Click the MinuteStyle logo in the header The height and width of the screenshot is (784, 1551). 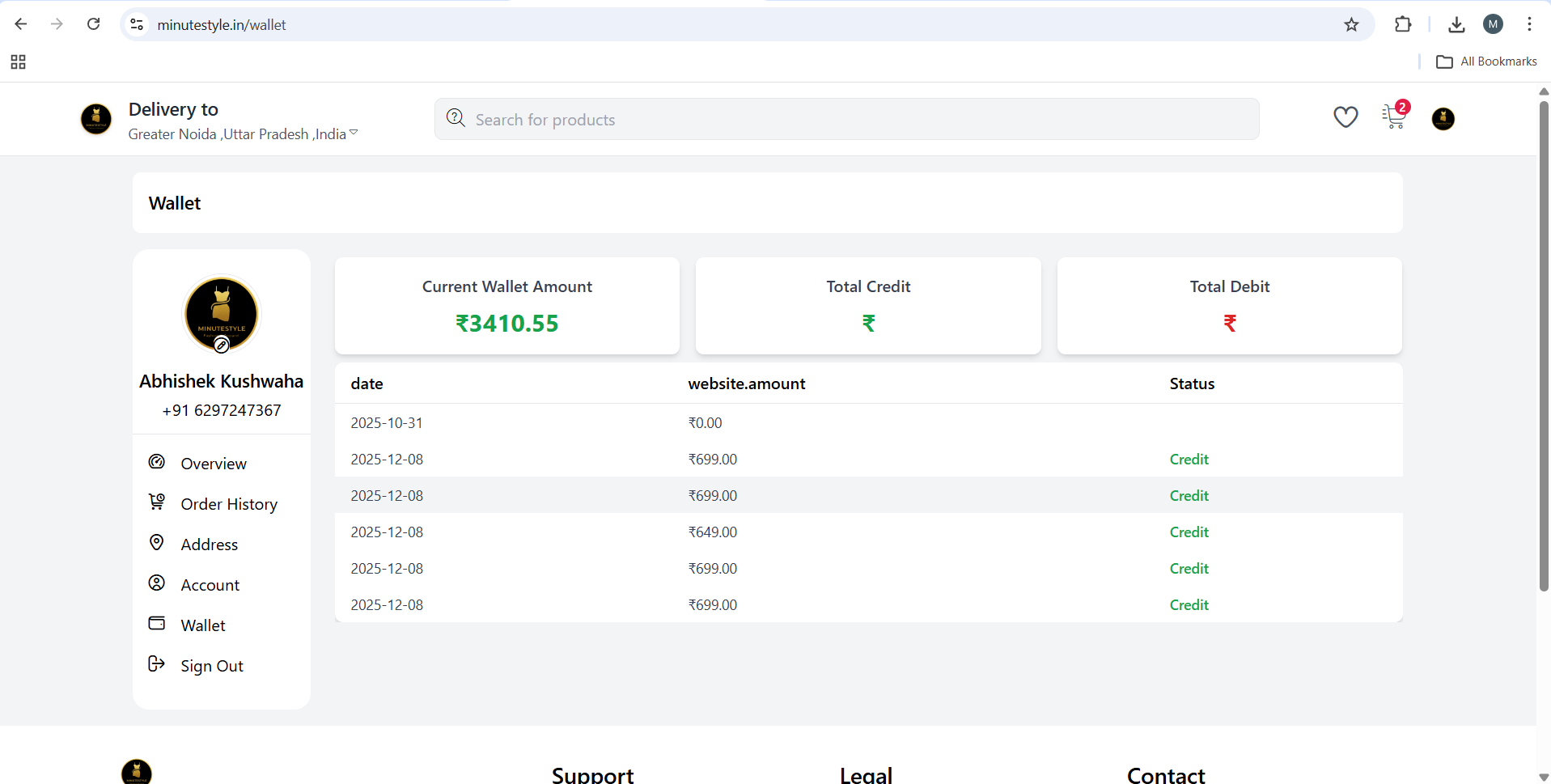[x=96, y=119]
